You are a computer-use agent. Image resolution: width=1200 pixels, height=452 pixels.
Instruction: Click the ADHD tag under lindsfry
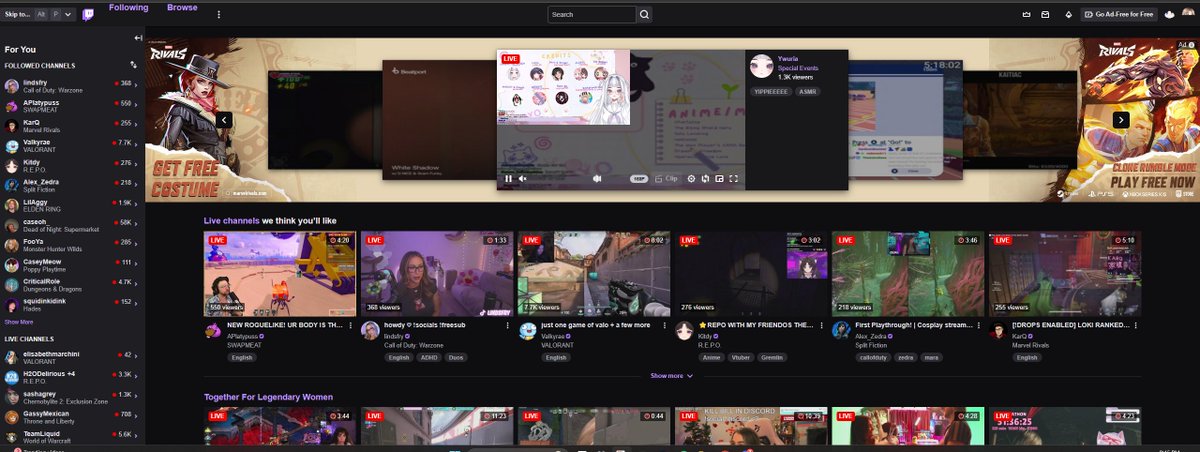431,356
